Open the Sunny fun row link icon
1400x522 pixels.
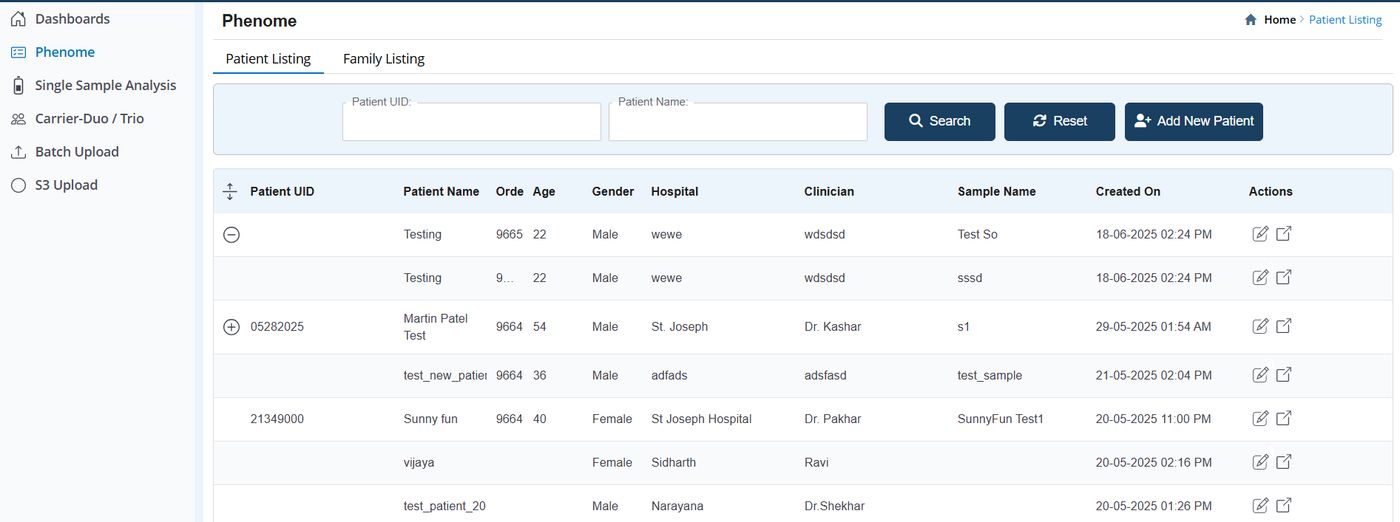point(1284,419)
